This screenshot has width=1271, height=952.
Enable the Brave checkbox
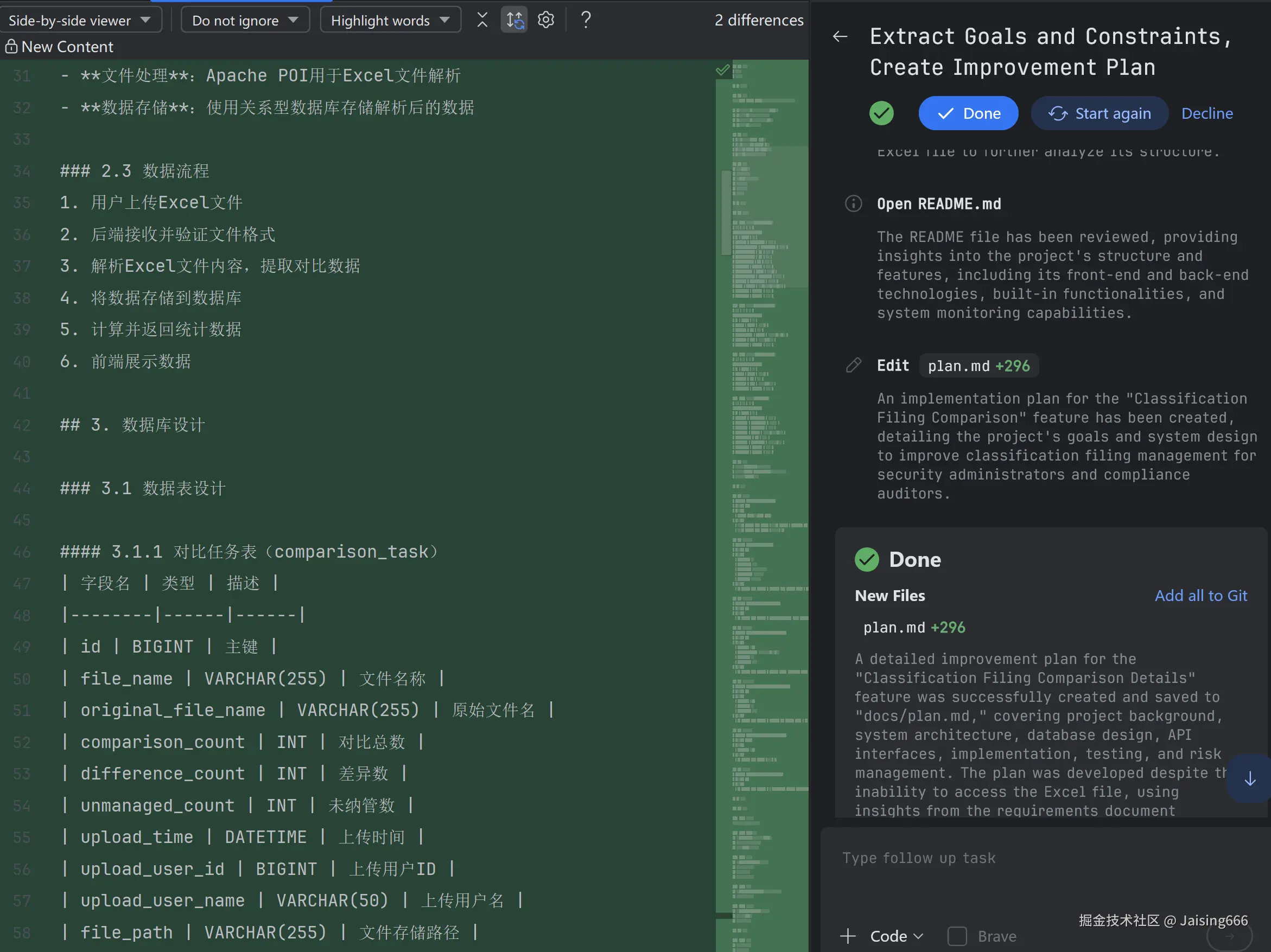[x=957, y=936]
